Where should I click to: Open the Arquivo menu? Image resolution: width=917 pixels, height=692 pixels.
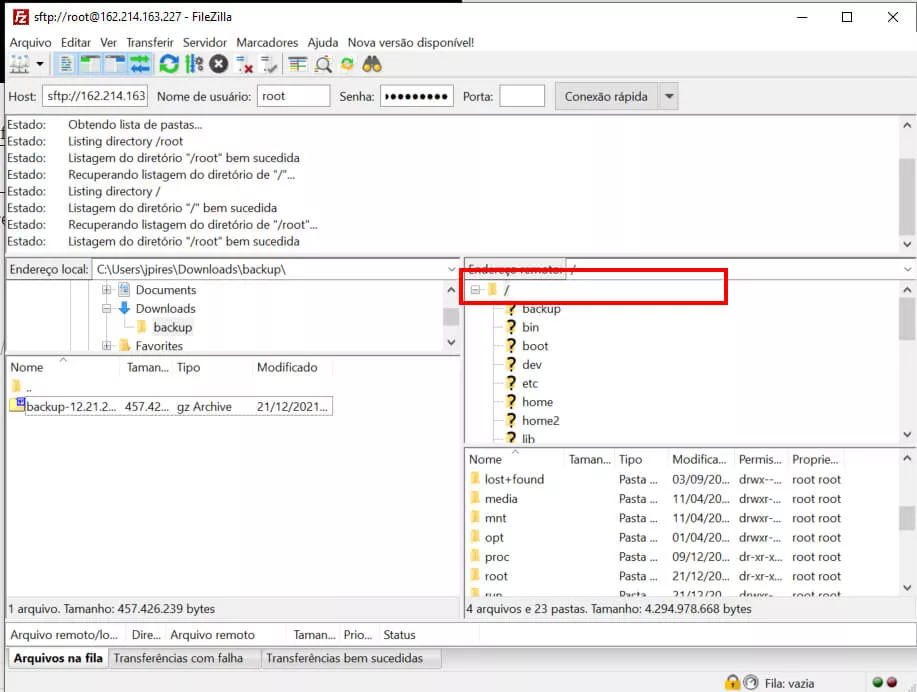(30, 43)
